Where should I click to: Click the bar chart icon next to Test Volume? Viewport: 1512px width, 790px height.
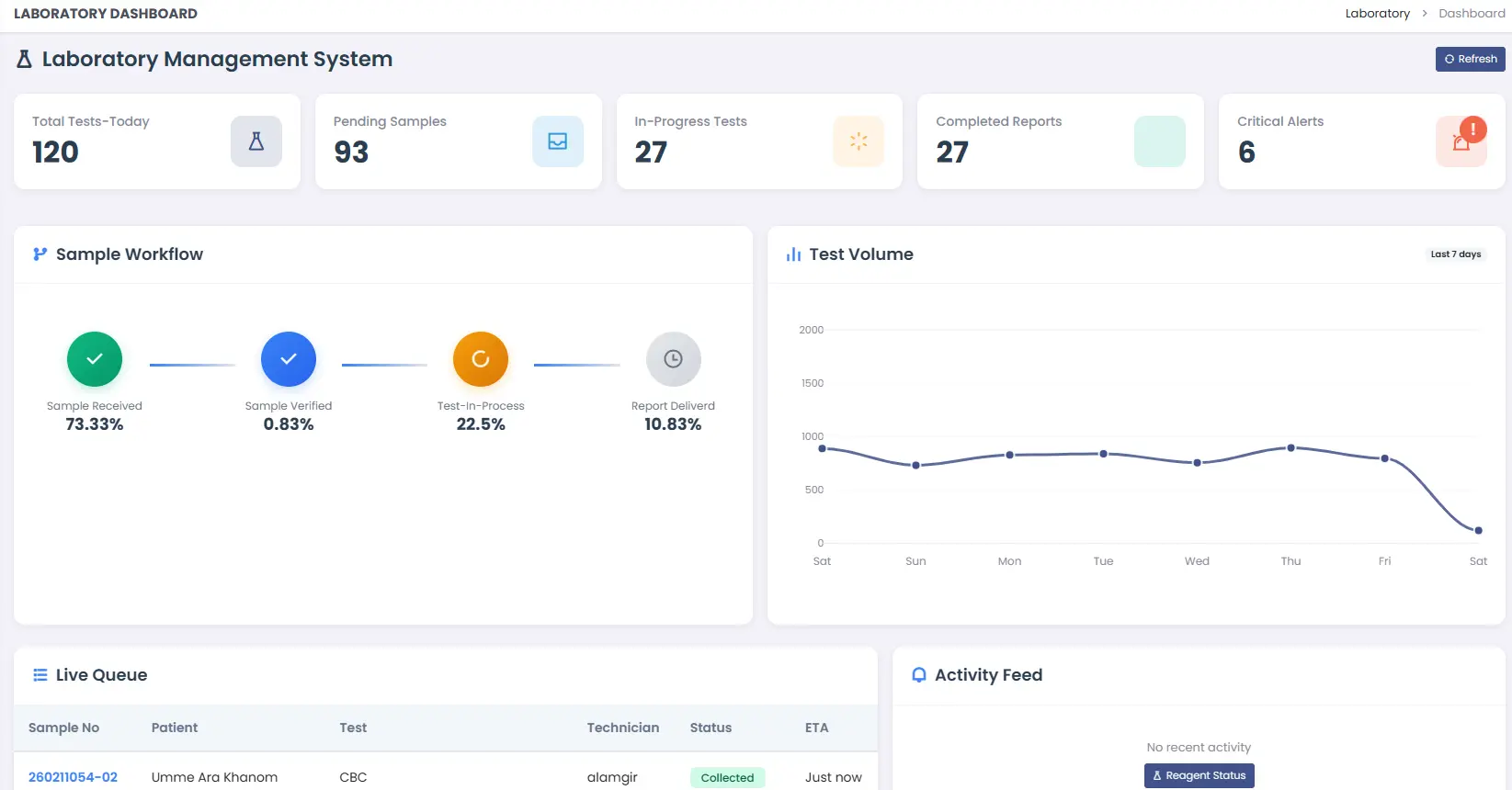[x=793, y=254]
